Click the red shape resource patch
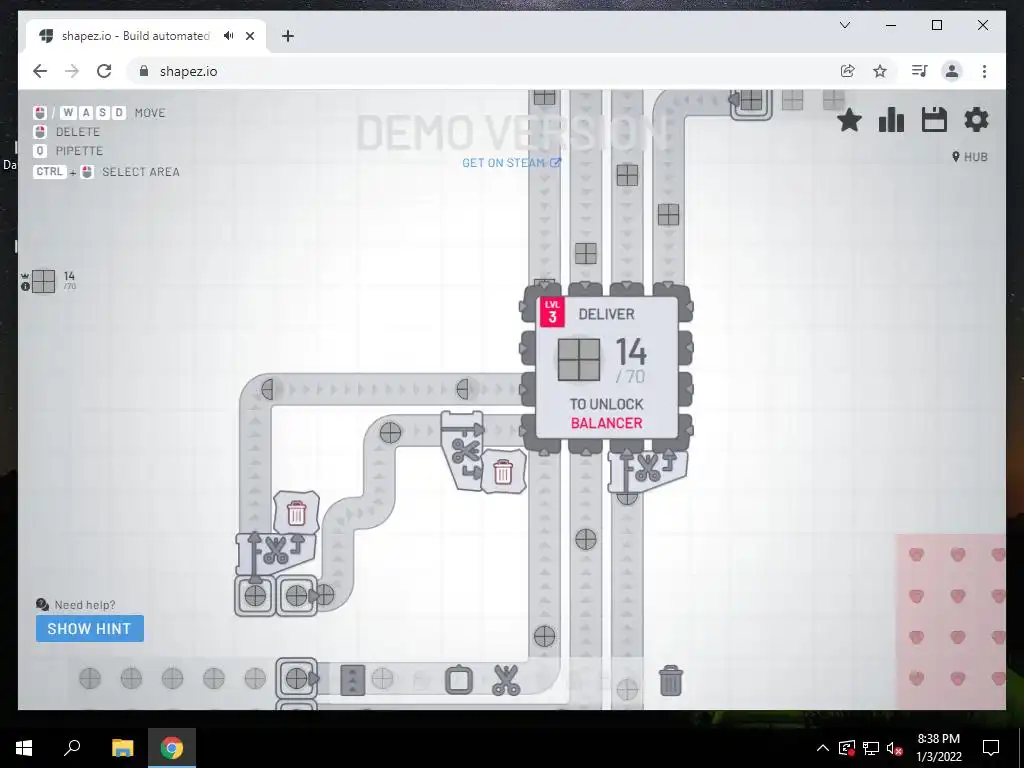The height and width of the screenshot is (768, 1024). (950, 620)
